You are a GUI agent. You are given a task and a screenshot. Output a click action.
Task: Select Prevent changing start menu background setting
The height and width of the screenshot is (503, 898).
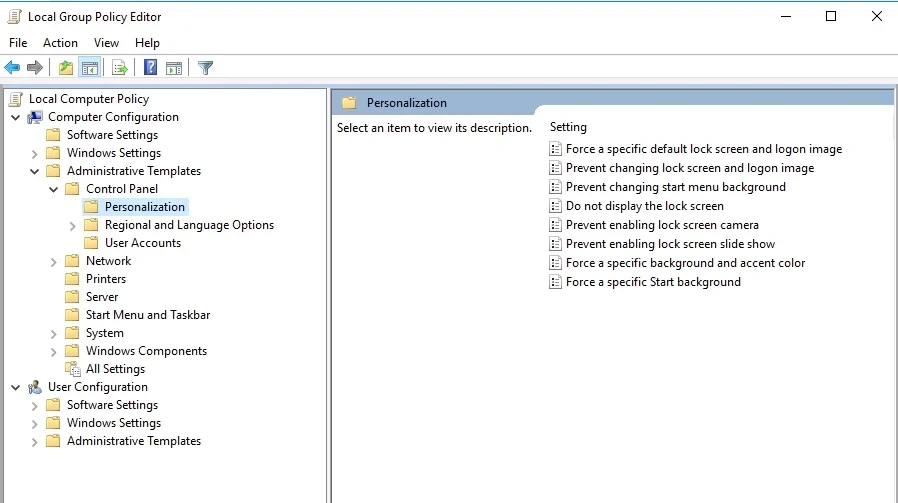pyautogui.click(x=676, y=187)
